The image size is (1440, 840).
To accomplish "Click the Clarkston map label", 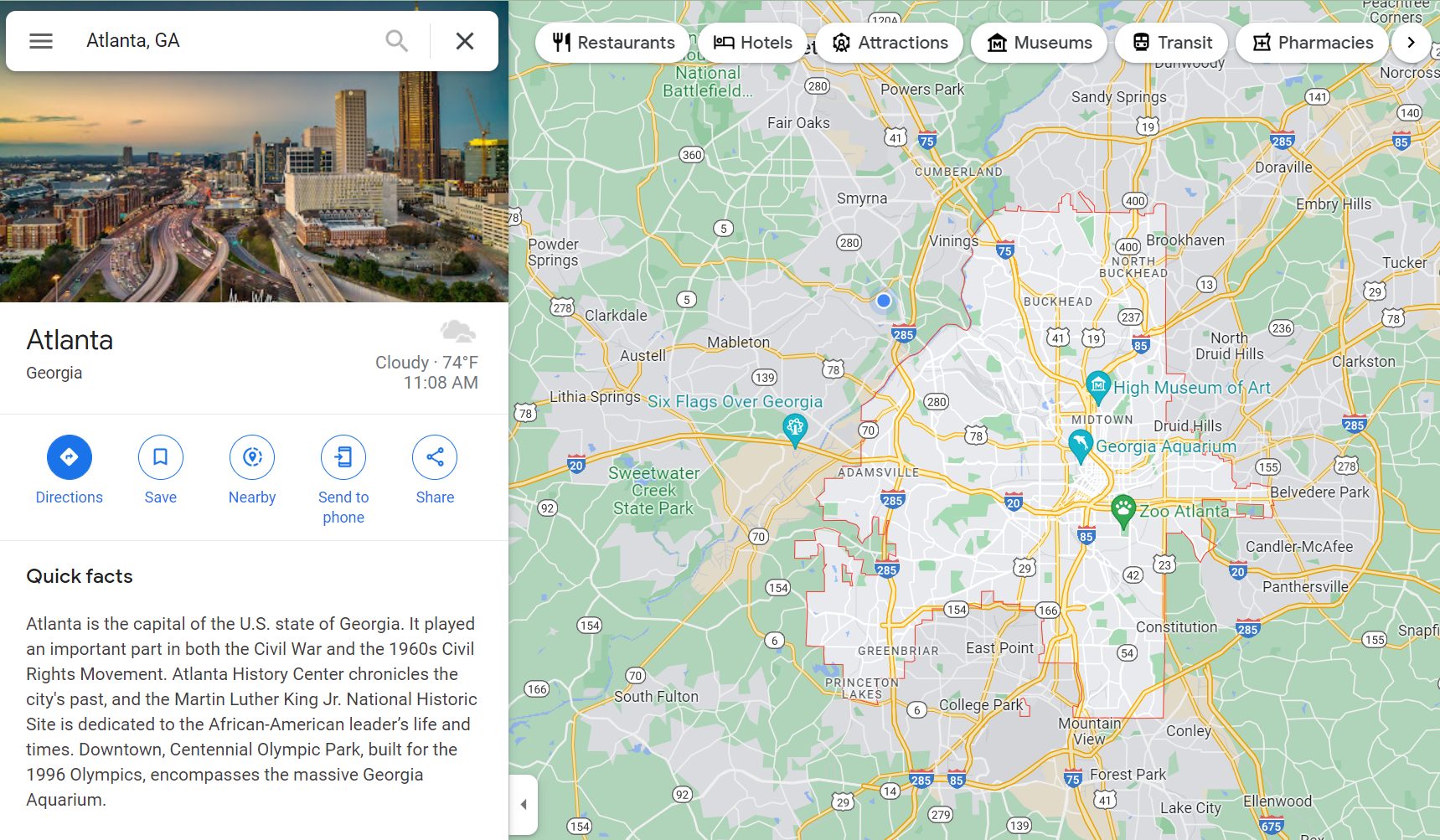I will coord(1364,361).
